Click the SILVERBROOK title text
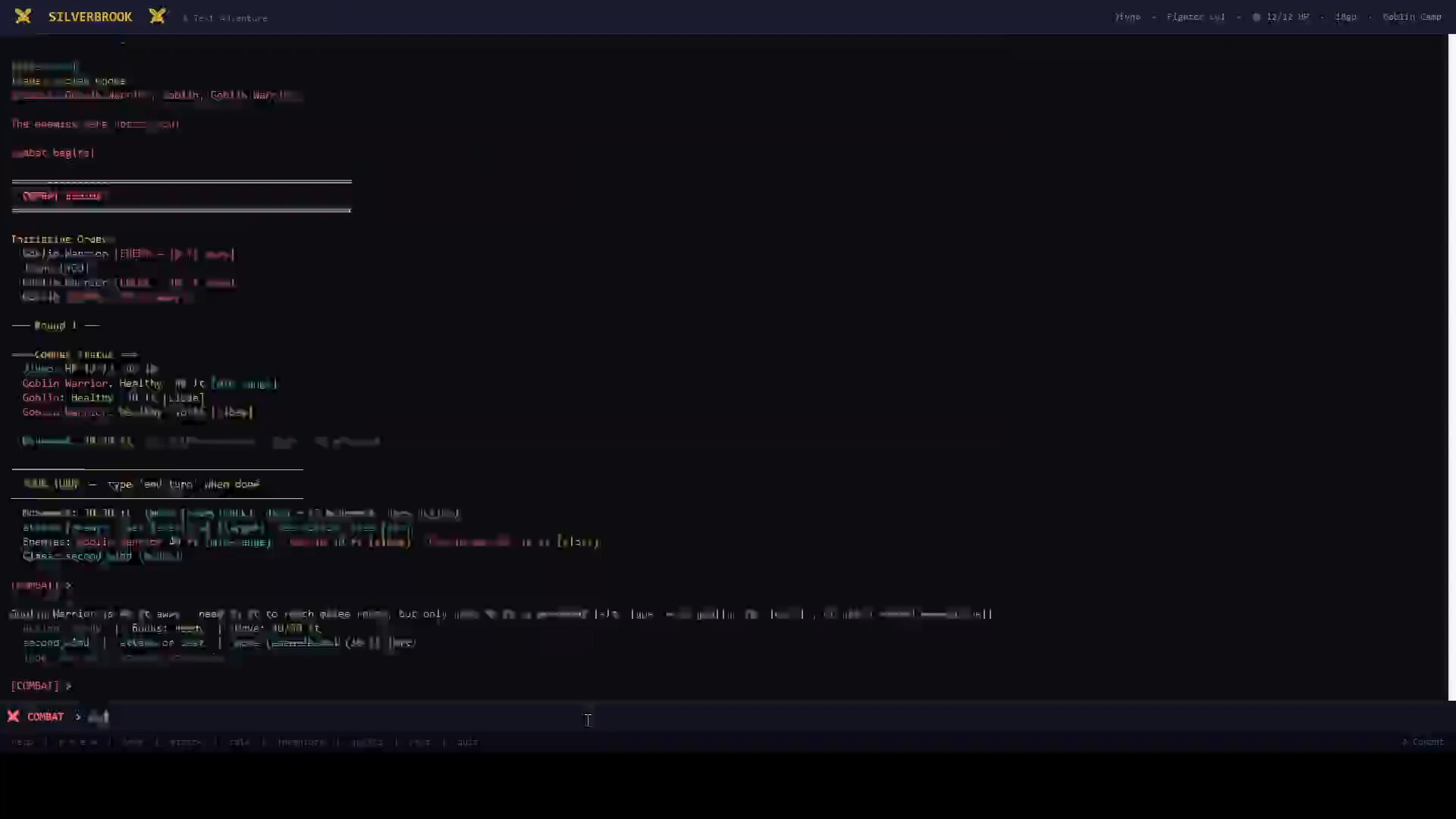The image size is (1456, 819). [x=90, y=17]
